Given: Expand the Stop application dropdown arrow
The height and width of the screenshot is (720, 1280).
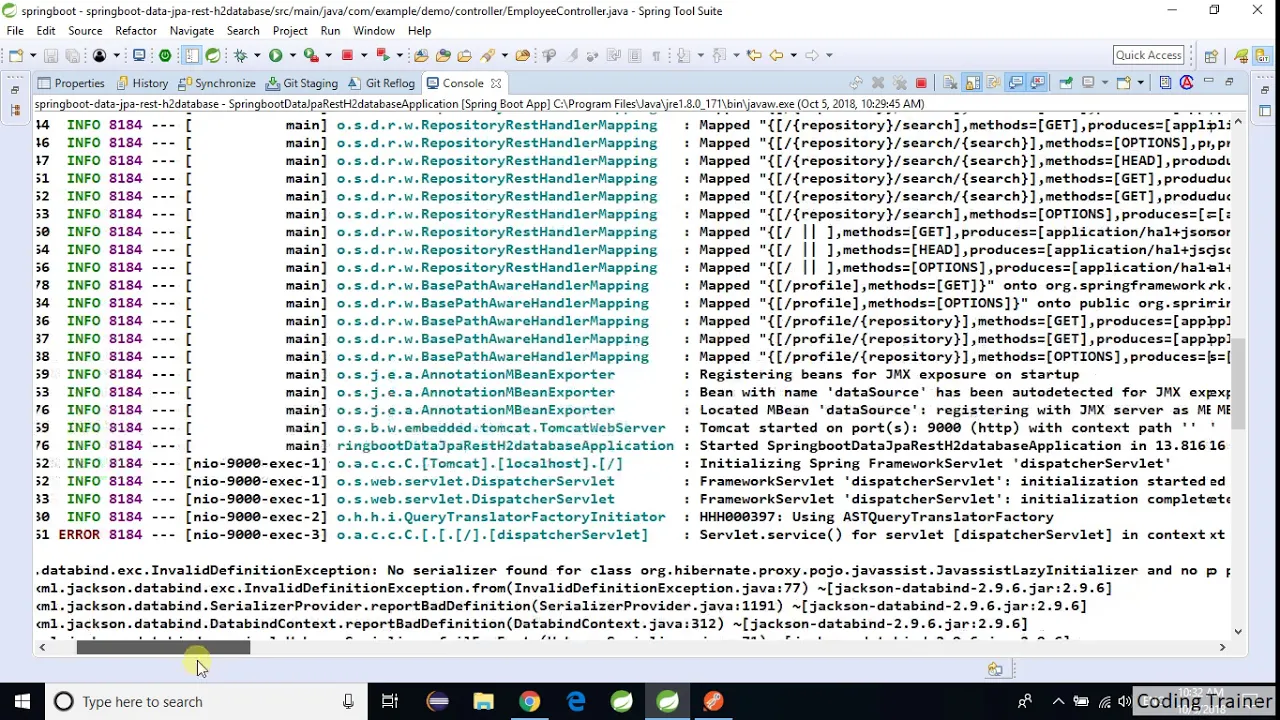Looking at the screenshot, I should (x=363, y=55).
